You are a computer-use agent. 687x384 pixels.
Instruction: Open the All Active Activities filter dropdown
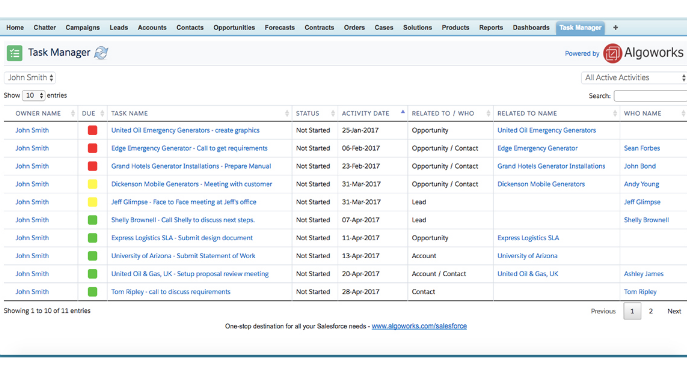pyautogui.click(x=634, y=78)
